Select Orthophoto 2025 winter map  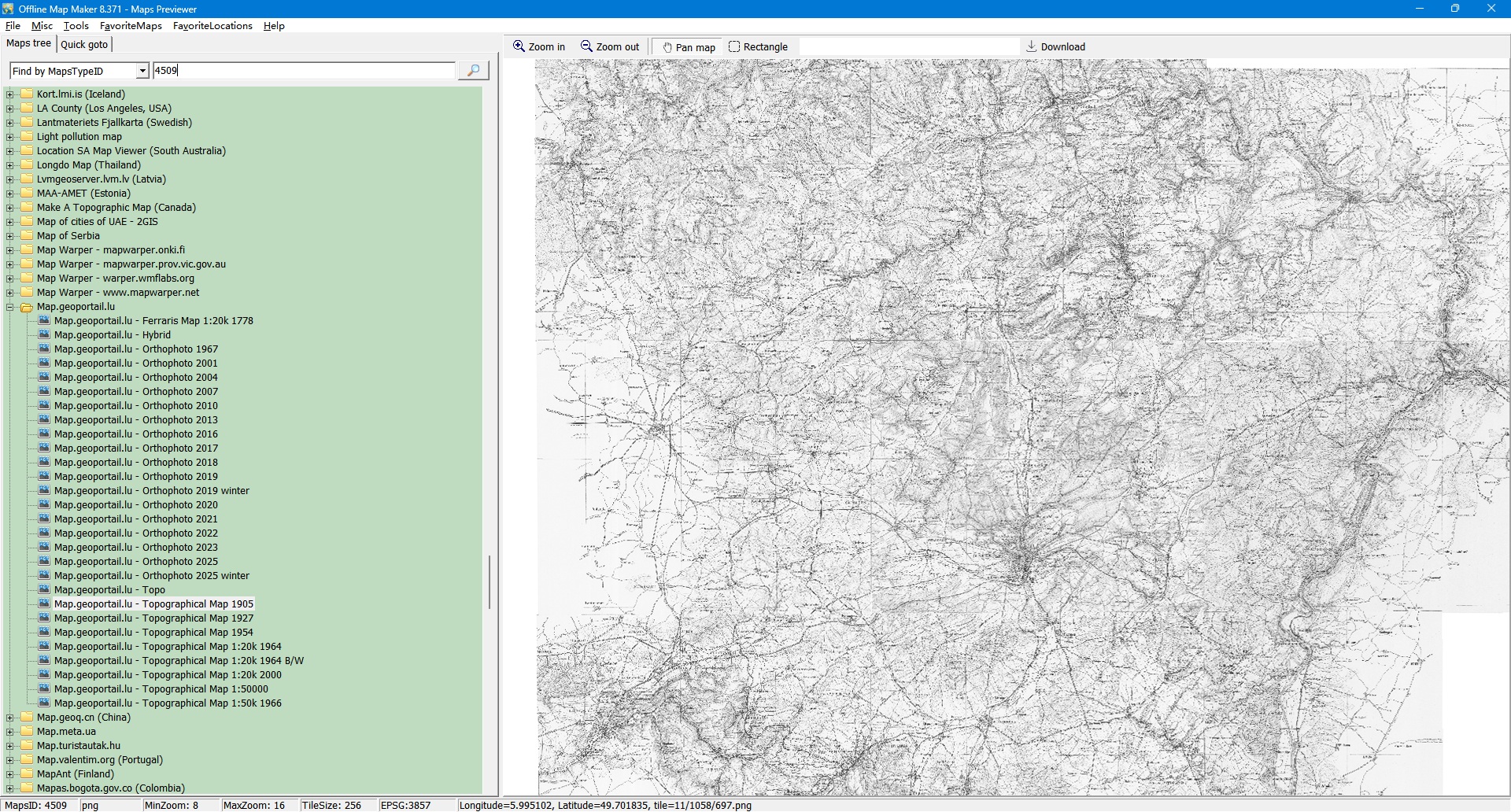point(151,576)
